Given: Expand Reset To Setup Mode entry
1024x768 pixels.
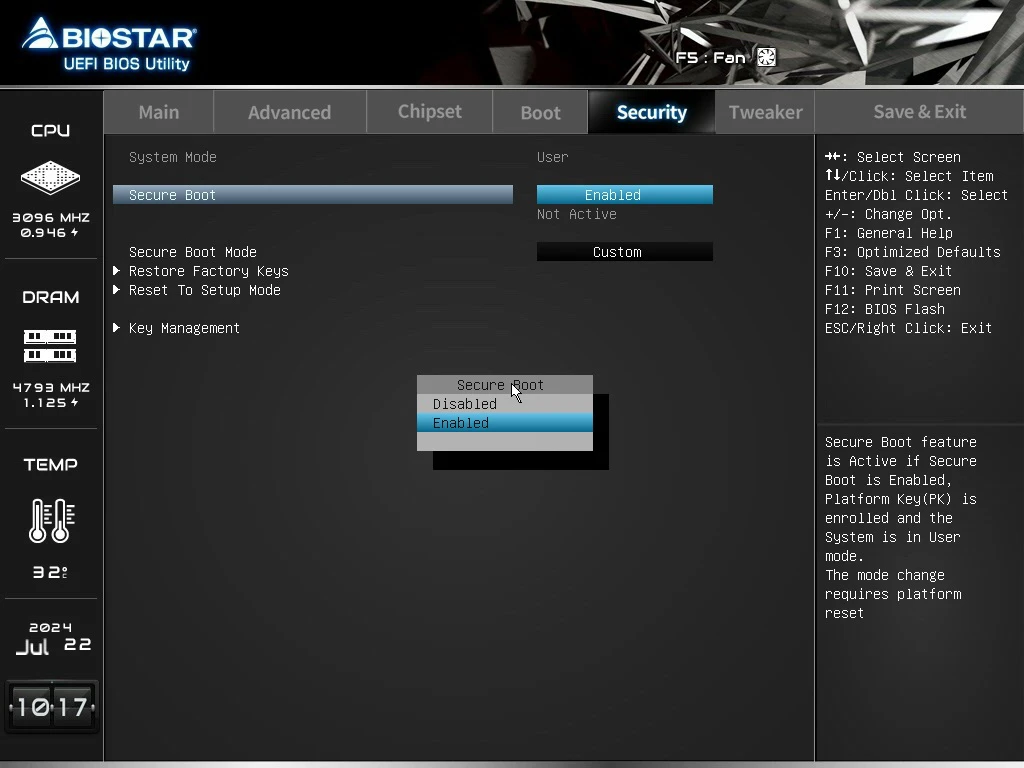Looking at the screenshot, I should point(204,290).
